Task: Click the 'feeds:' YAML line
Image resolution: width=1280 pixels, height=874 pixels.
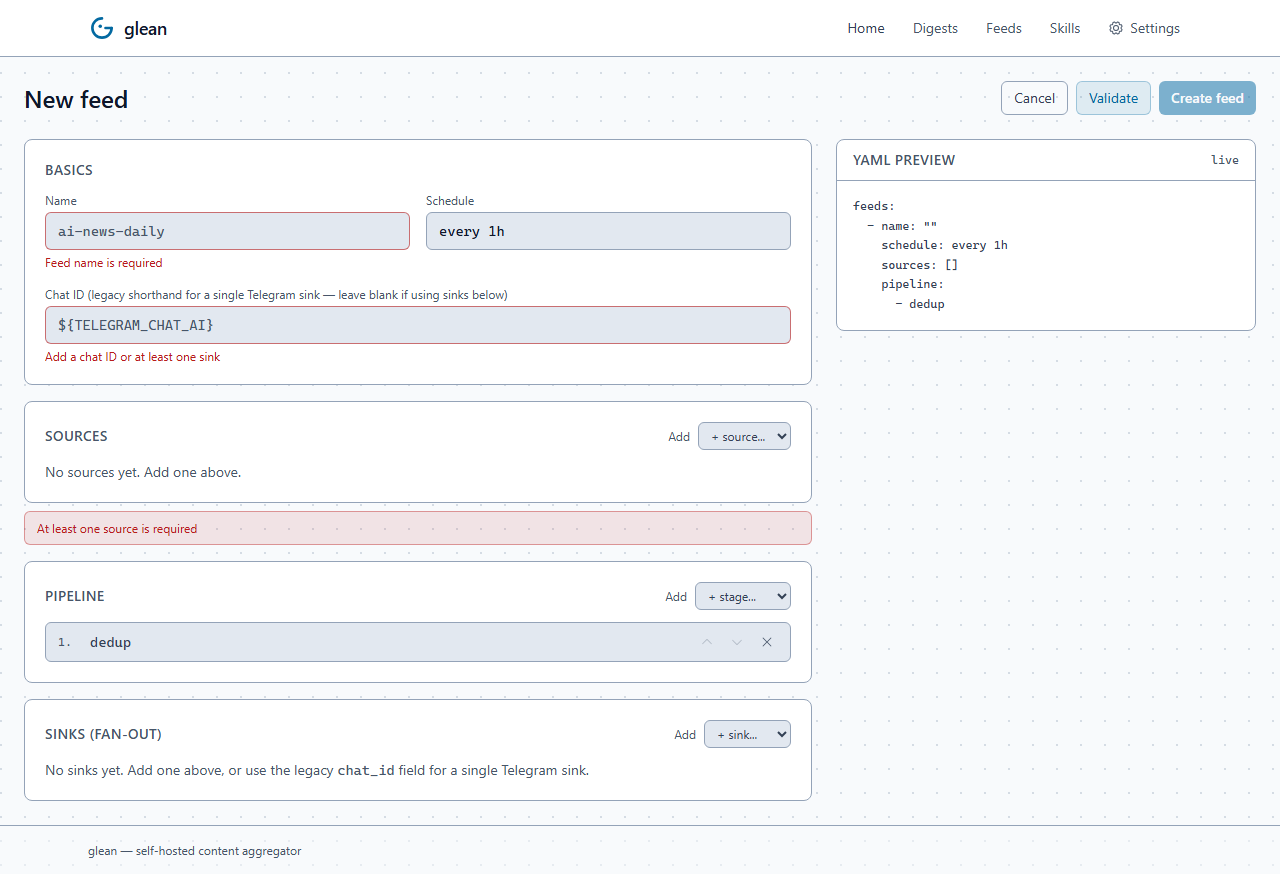Action: 874,206
